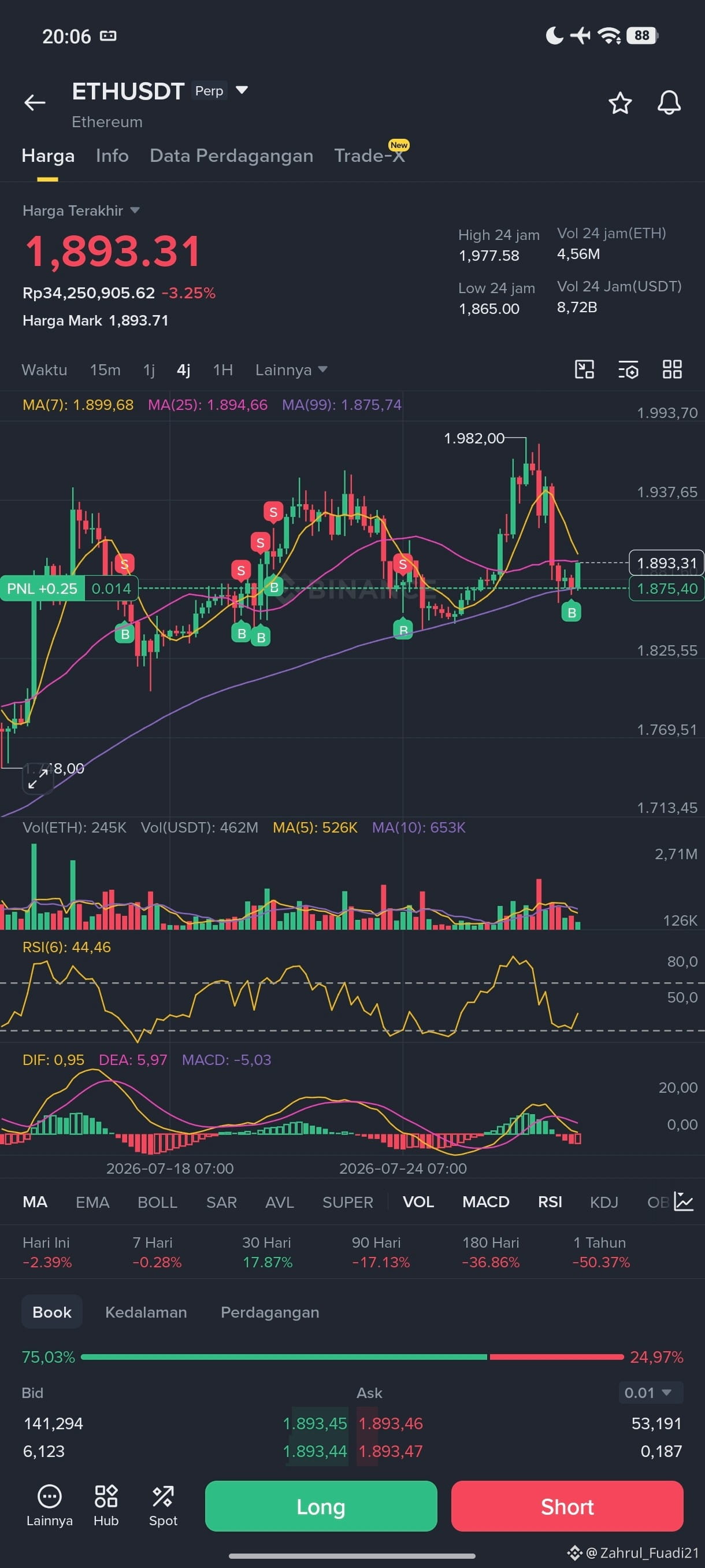Tap the PNL +0.25 position label
The image size is (705, 1568).
(x=42, y=589)
